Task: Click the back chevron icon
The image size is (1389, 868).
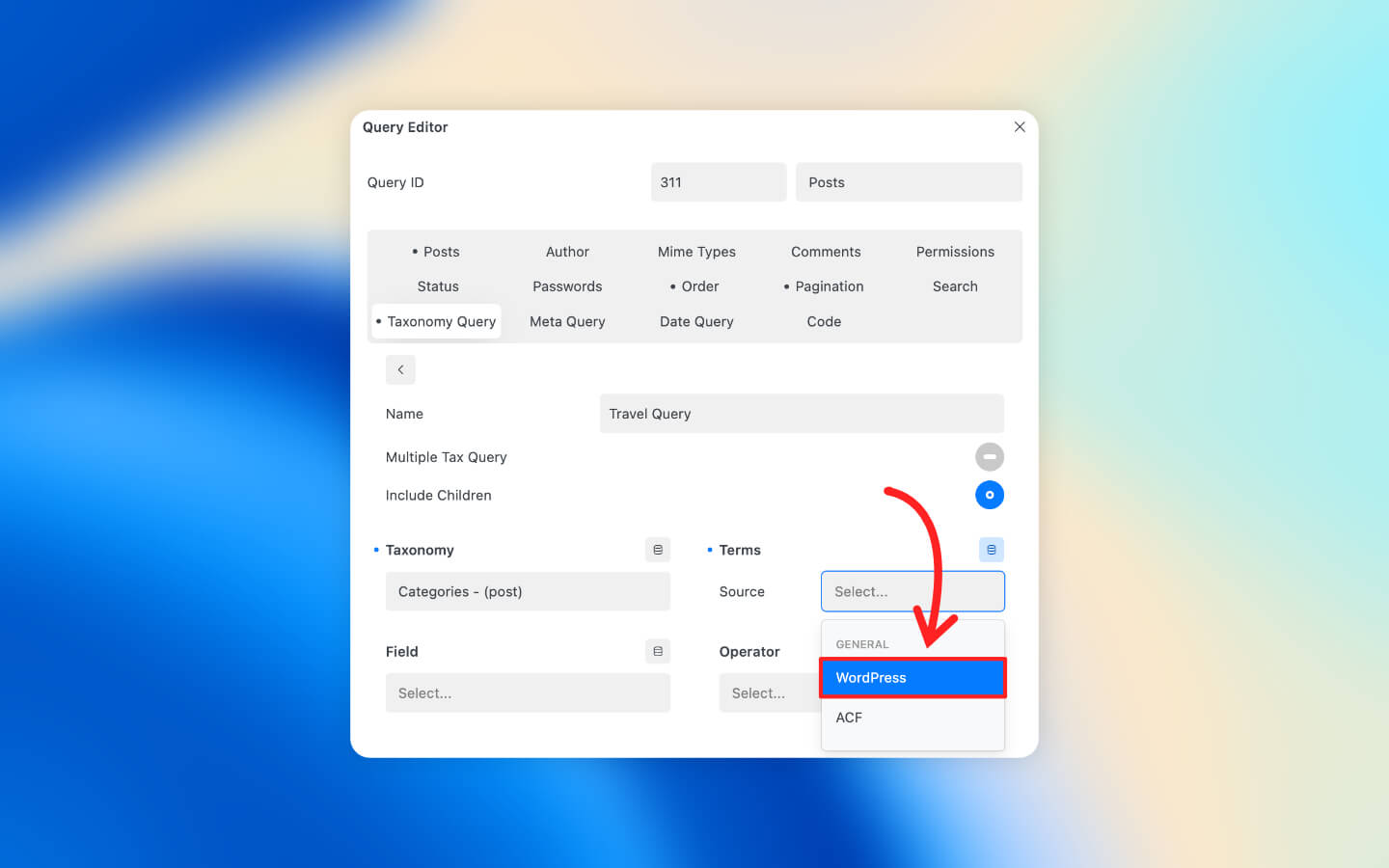Action: (x=400, y=369)
